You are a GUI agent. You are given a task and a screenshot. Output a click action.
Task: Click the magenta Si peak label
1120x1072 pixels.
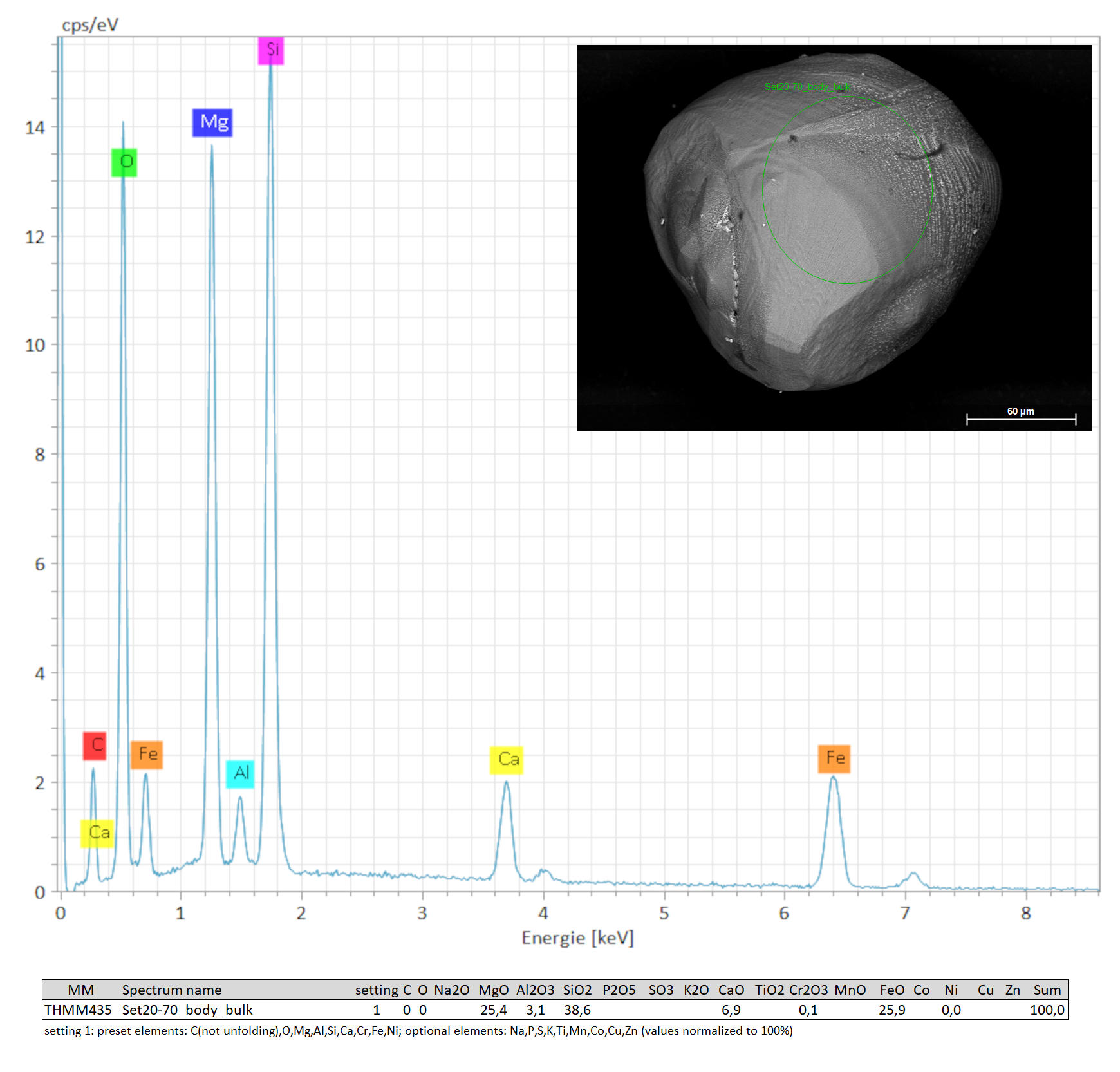(x=271, y=50)
